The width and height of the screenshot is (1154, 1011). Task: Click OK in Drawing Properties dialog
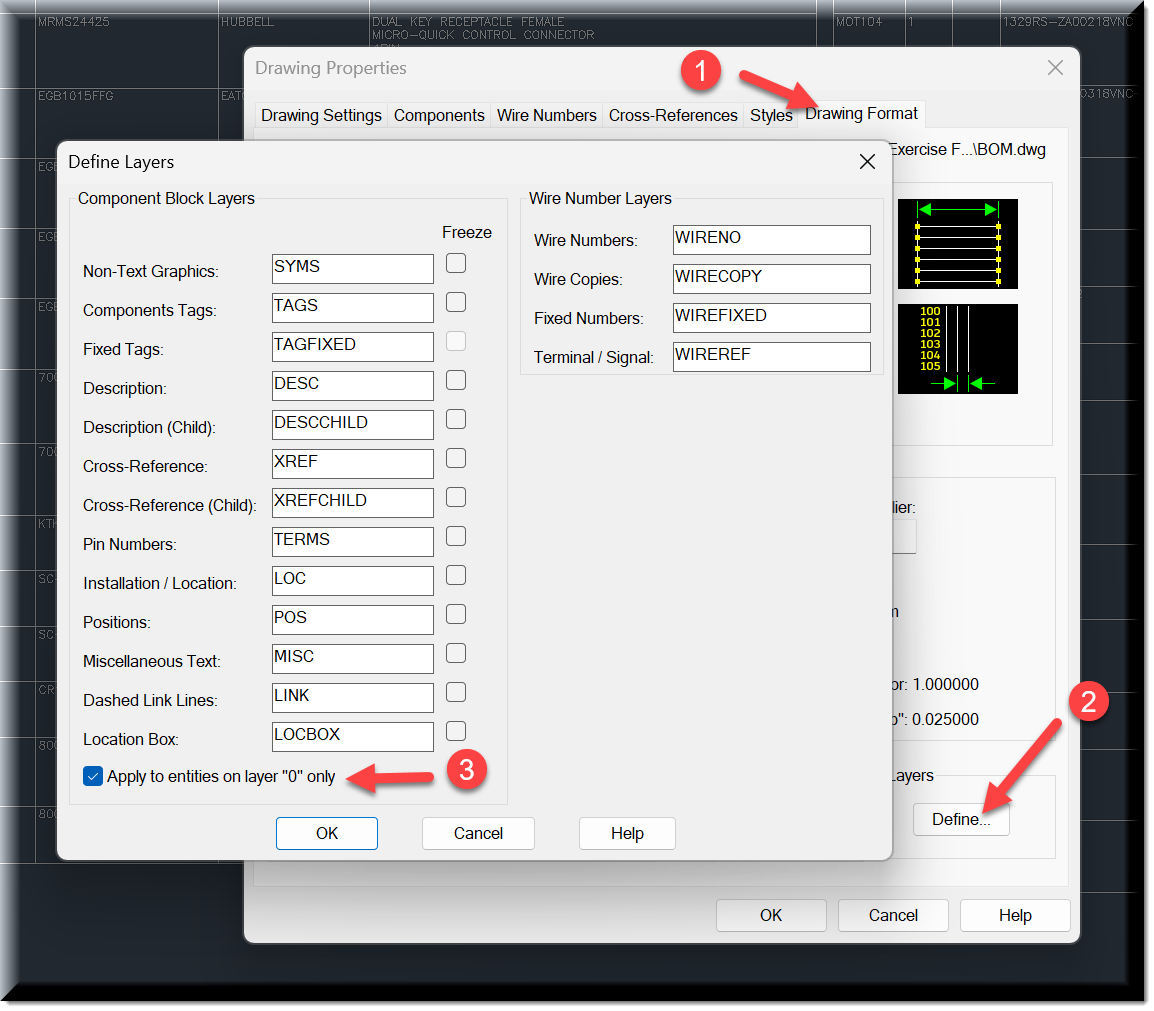(770, 915)
